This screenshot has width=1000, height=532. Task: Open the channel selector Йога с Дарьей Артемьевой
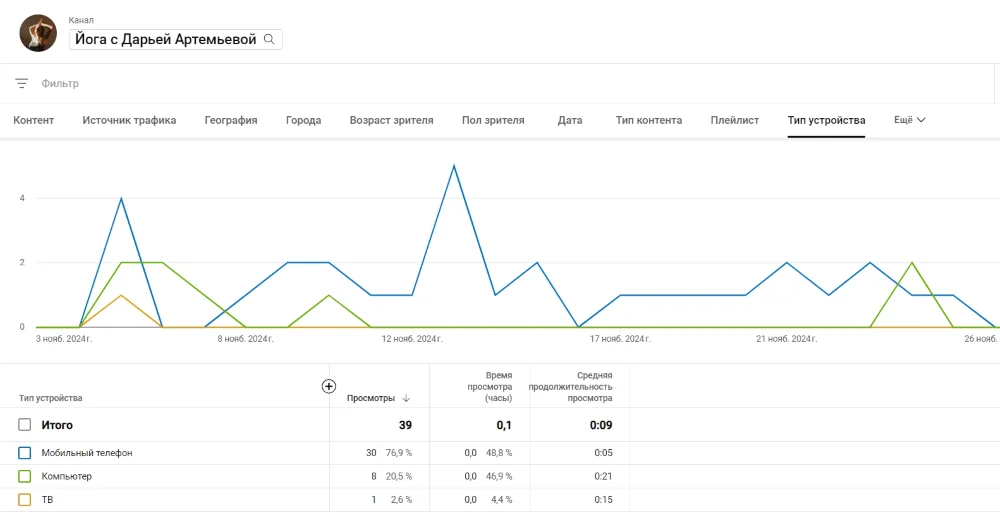tap(166, 40)
